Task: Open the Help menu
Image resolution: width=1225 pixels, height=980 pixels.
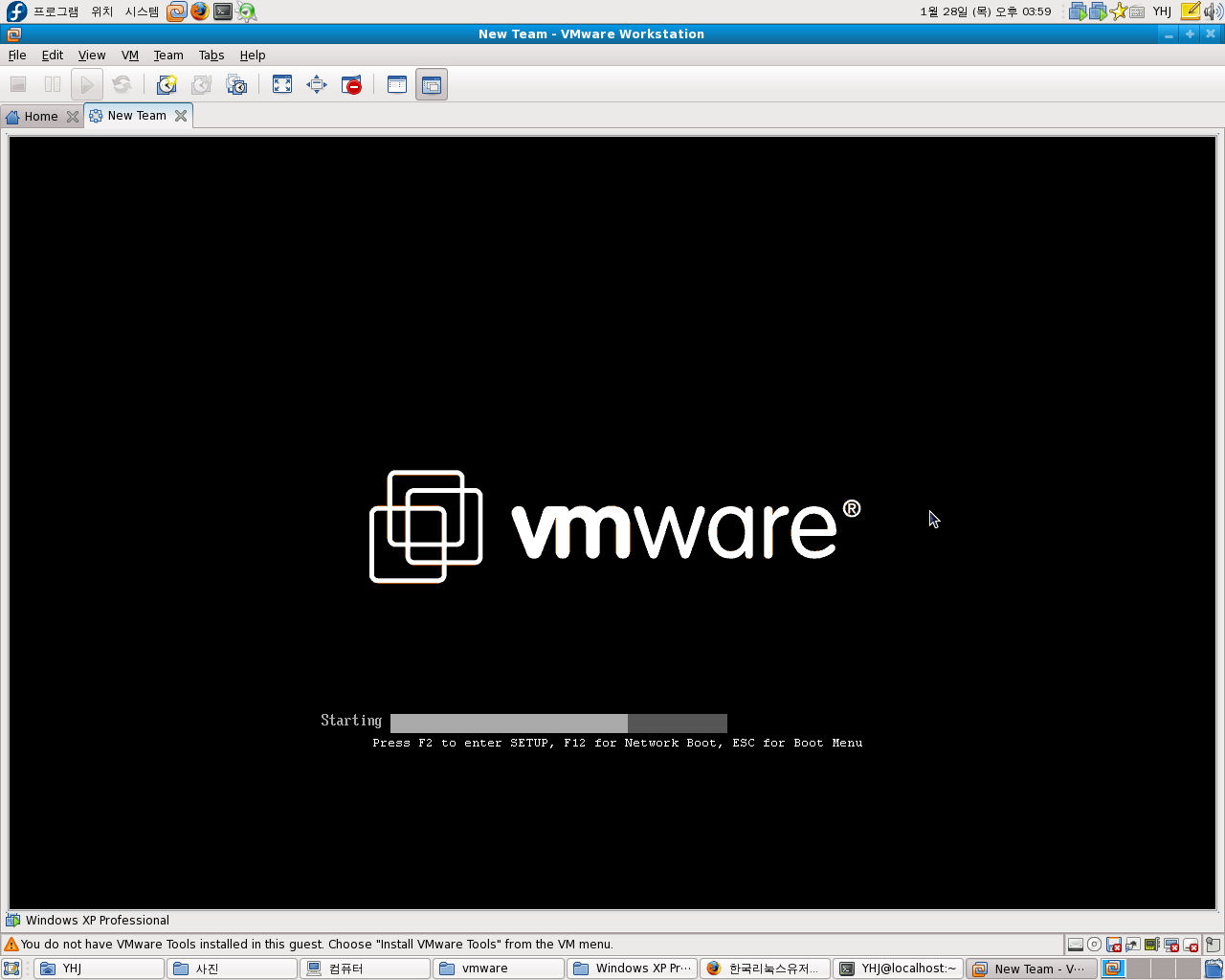Action: click(x=253, y=56)
